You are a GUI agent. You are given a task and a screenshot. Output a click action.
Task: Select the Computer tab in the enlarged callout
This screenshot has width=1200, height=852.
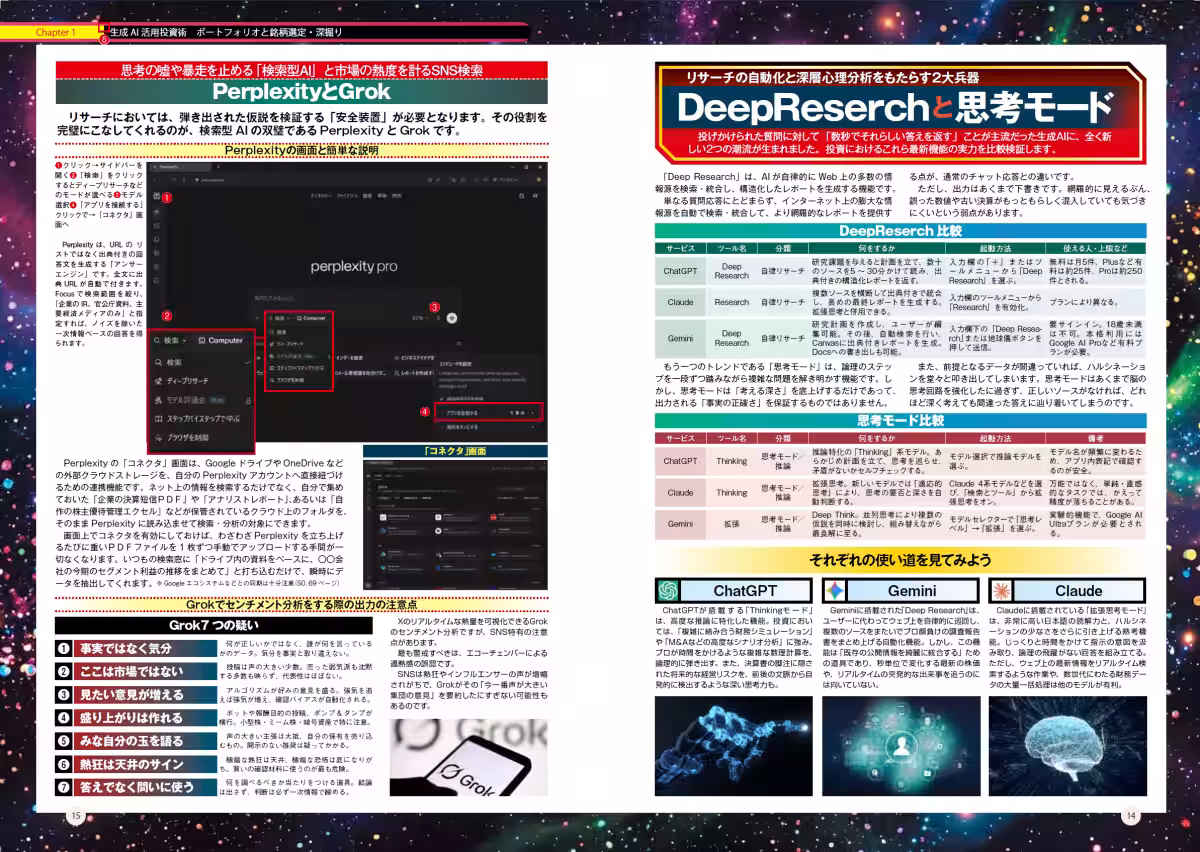(x=221, y=340)
